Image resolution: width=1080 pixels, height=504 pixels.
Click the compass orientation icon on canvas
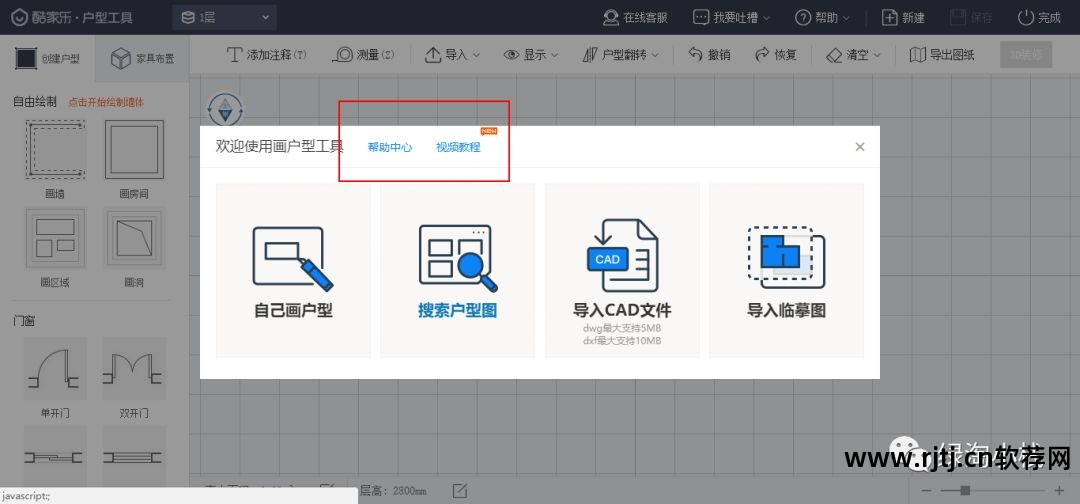coord(225,109)
